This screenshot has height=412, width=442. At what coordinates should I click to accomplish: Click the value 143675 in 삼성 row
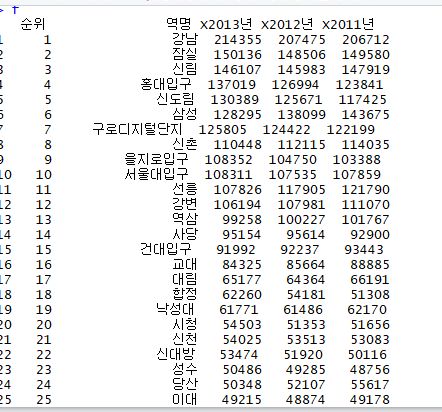[x=366, y=115]
